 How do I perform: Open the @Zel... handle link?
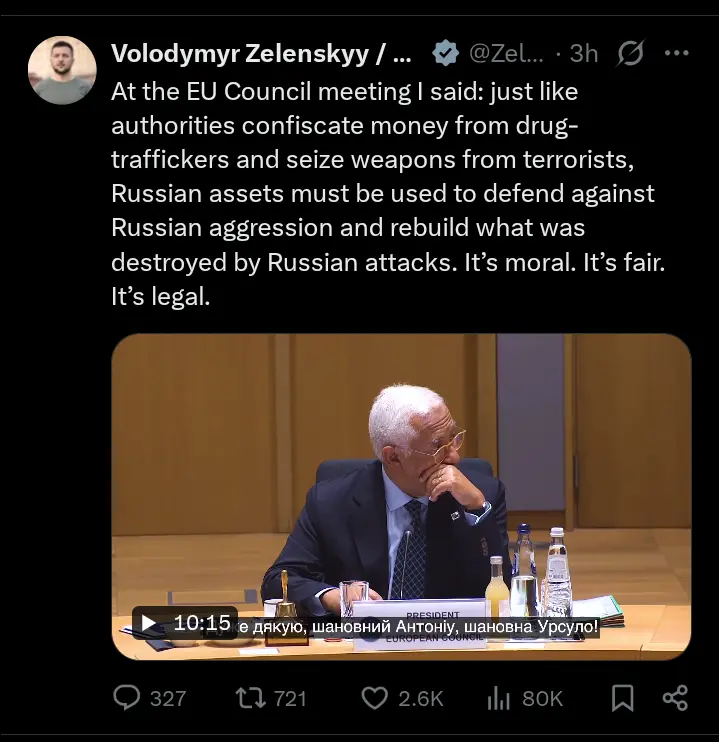click(x=506, y=53)
